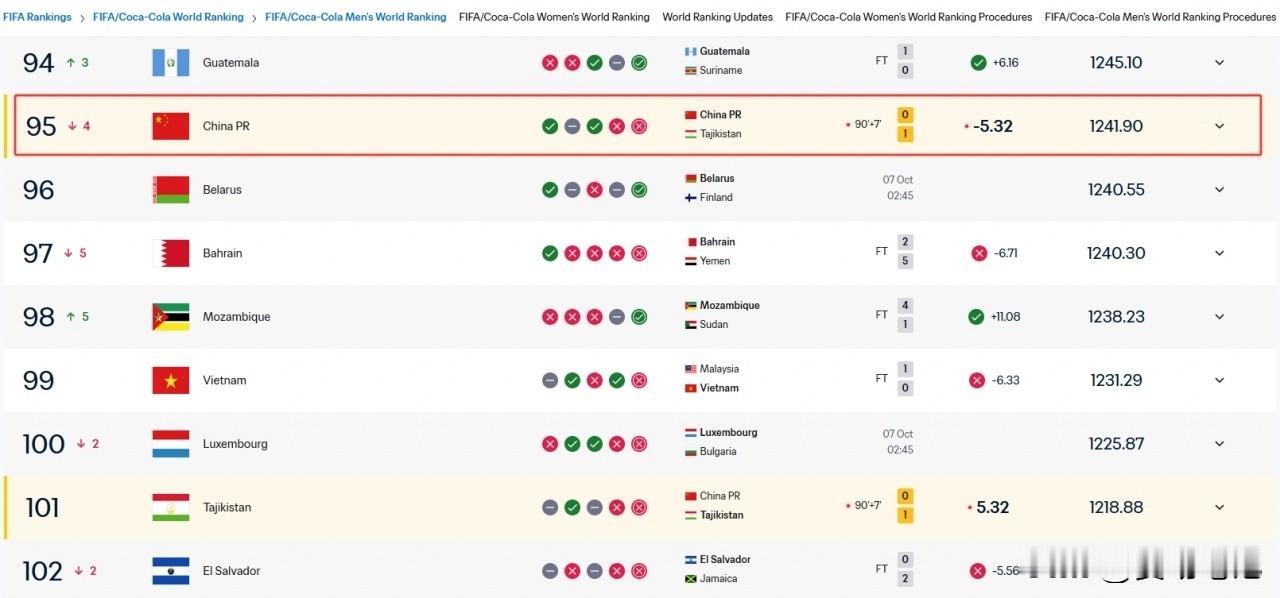Screen dimensions: 1280x598
Task: Click the Bahrain flag beside rank 97
Action: (x=170, y=253)
